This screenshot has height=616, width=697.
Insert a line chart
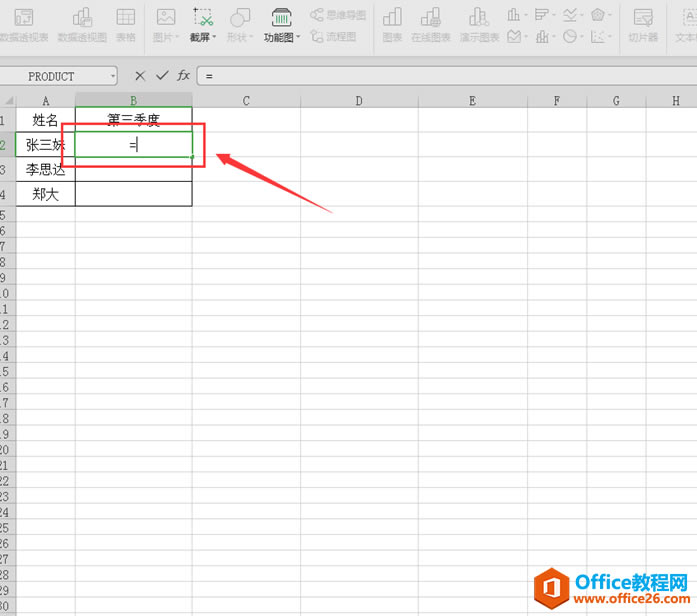click(x=569, y=15)
